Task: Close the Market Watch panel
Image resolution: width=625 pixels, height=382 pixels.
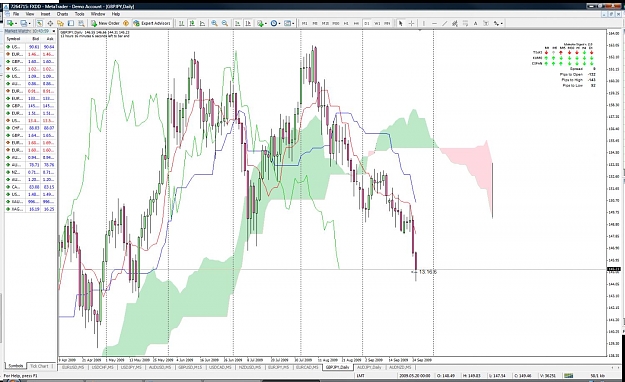Action: coord(54,31)
